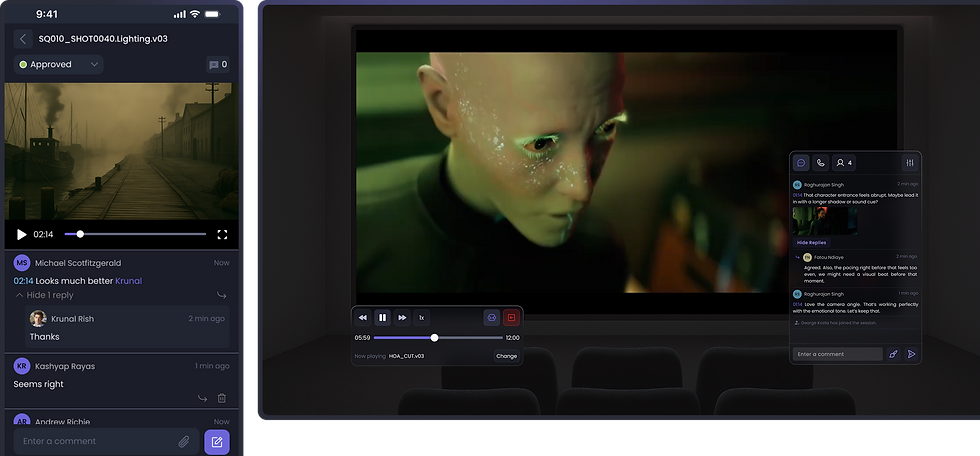Open the Approved status dropdown
This screenshot has width=980, height=456.
pyautogui.click(x=59, y=64)
